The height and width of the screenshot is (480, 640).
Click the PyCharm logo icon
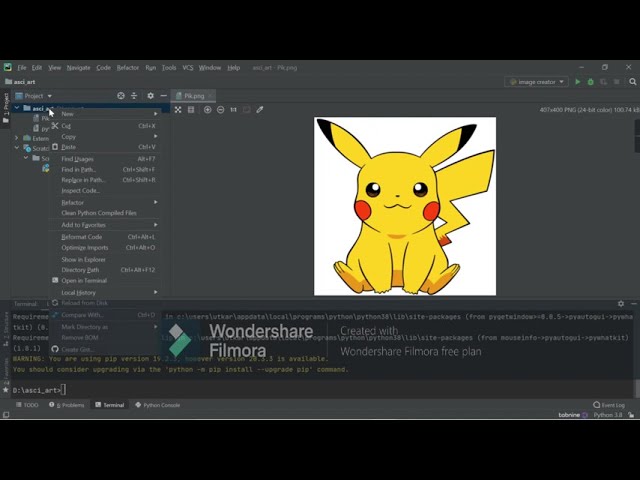click(x=7, y=67)
